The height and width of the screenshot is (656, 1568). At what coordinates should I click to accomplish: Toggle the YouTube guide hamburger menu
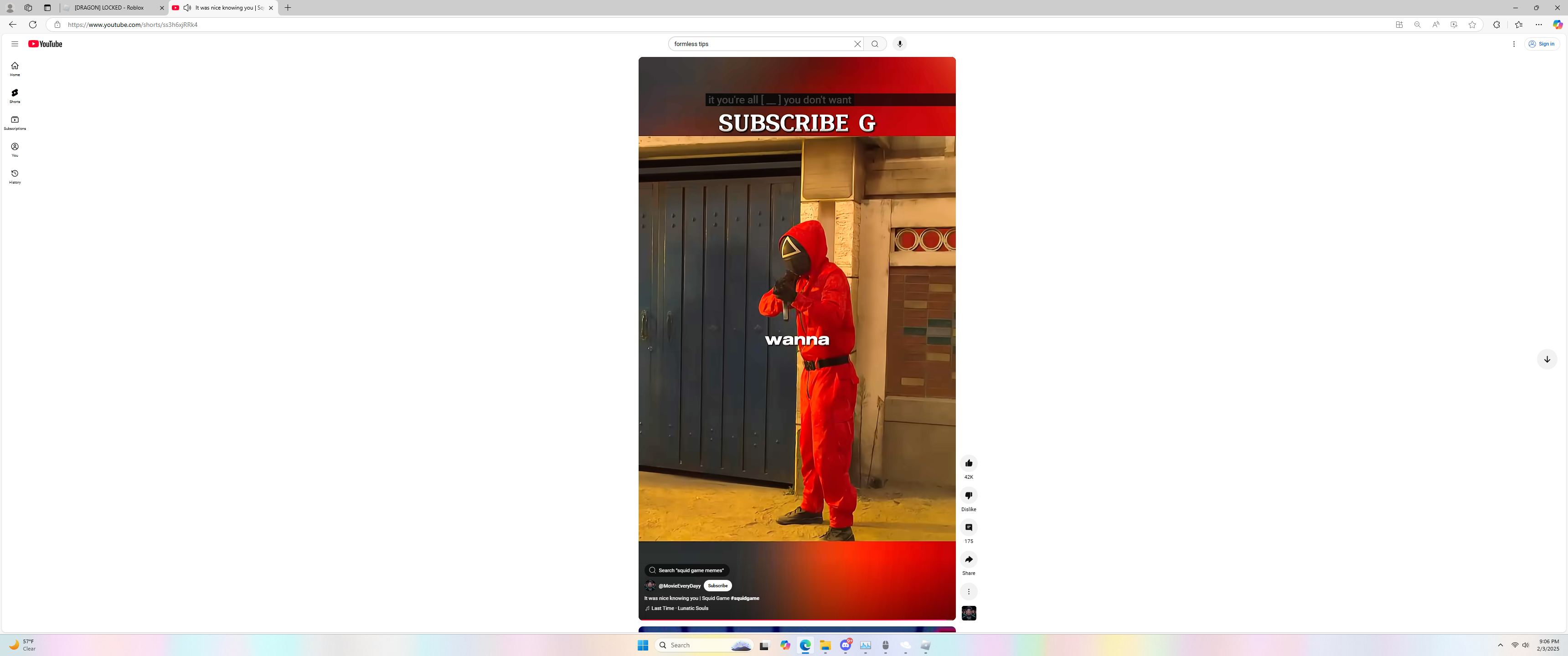[x=15, y=44]
